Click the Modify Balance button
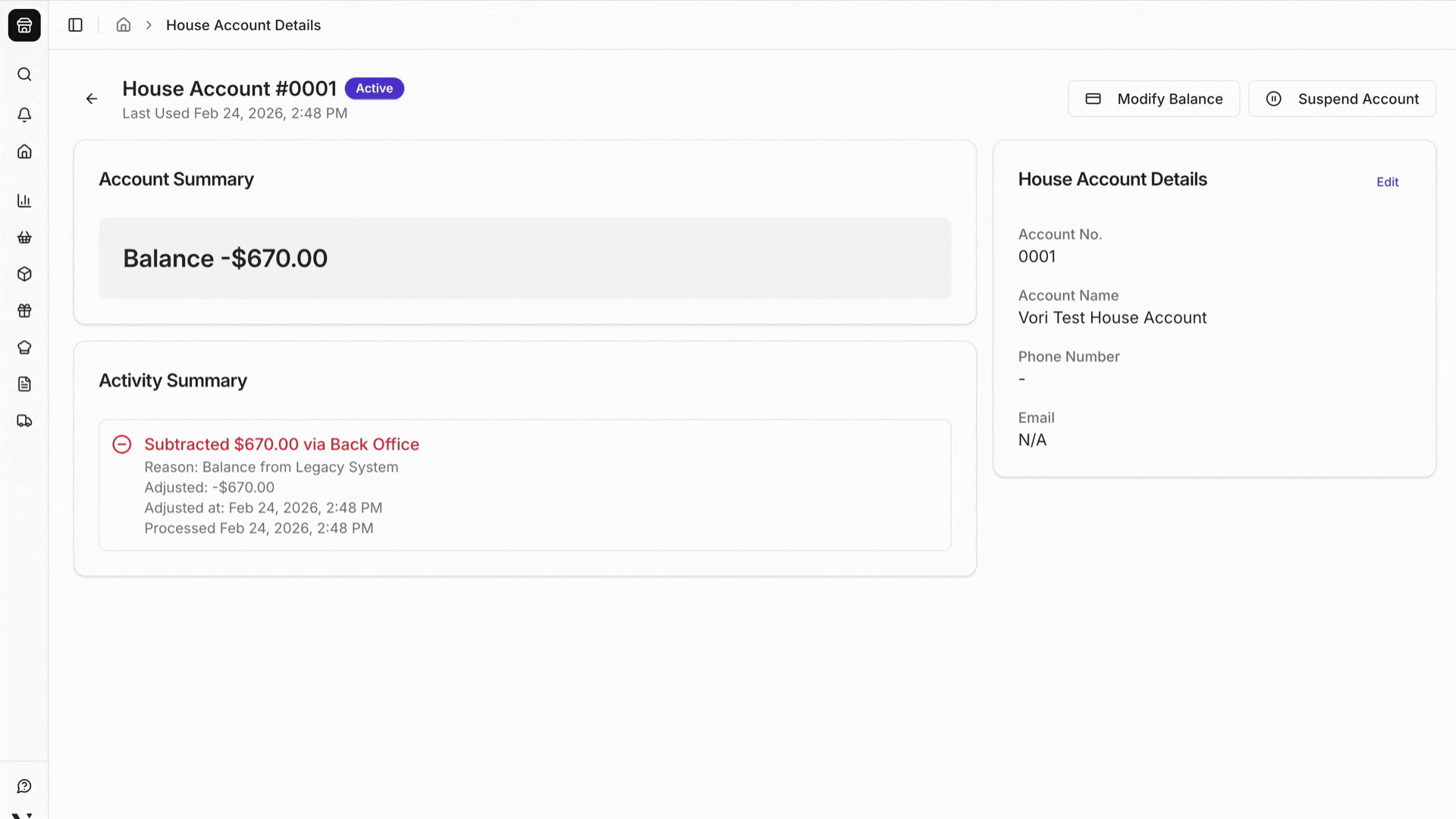The image size is (1456, 819). [x=1153, y=99]
